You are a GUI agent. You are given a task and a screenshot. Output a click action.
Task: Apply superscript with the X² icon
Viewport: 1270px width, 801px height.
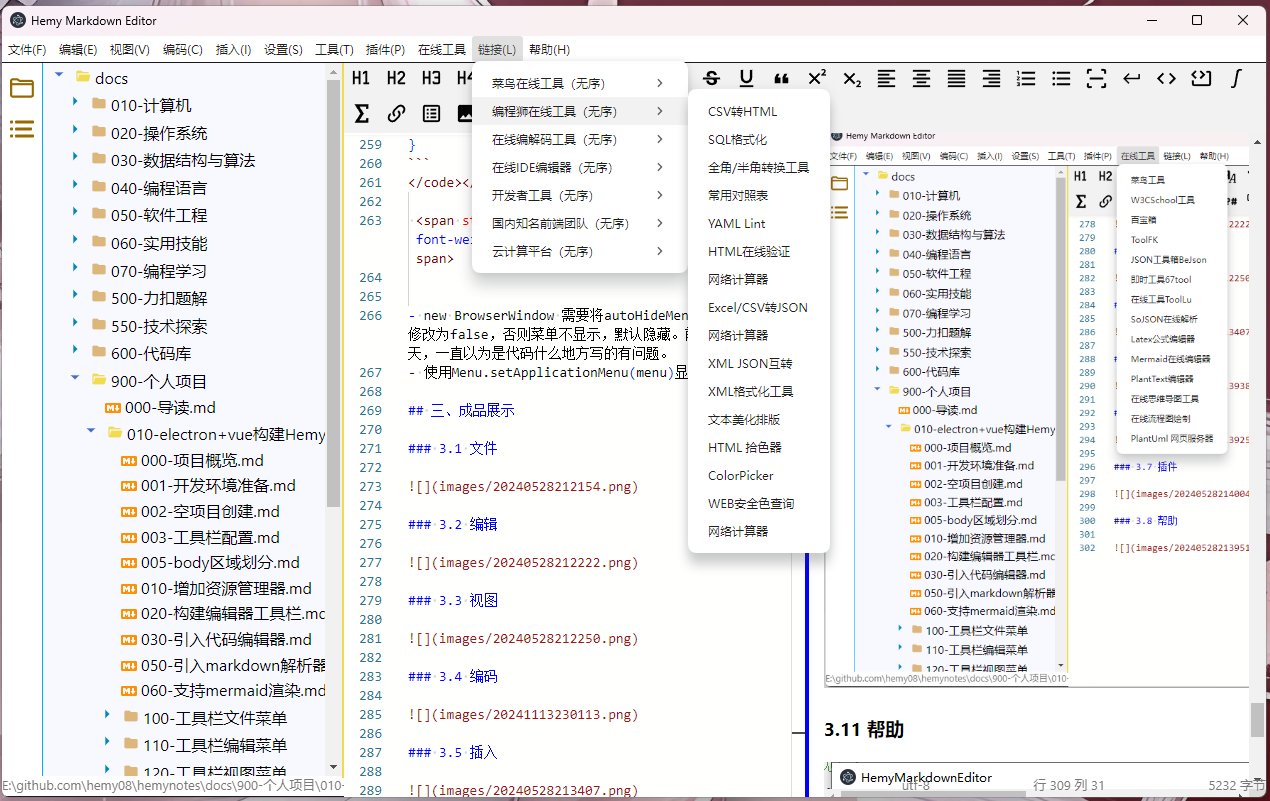817,78
